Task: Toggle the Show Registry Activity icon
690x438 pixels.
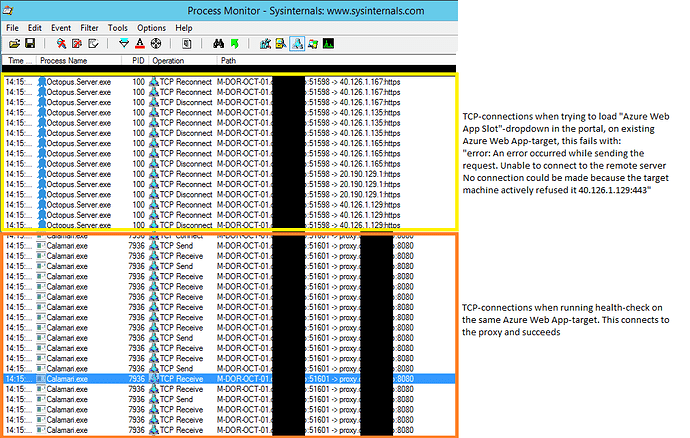Action: pos(265,44)
